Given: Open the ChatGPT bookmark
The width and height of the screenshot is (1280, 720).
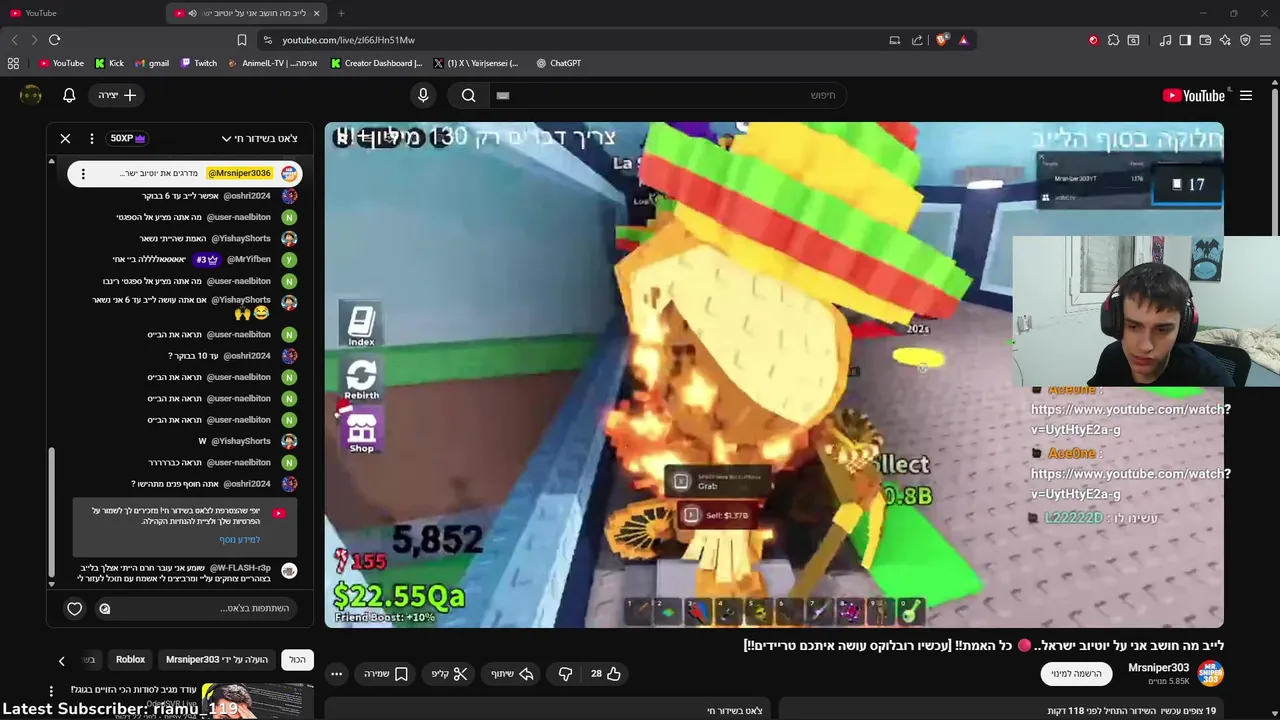Looking at the screenshot, I should 558,63.
